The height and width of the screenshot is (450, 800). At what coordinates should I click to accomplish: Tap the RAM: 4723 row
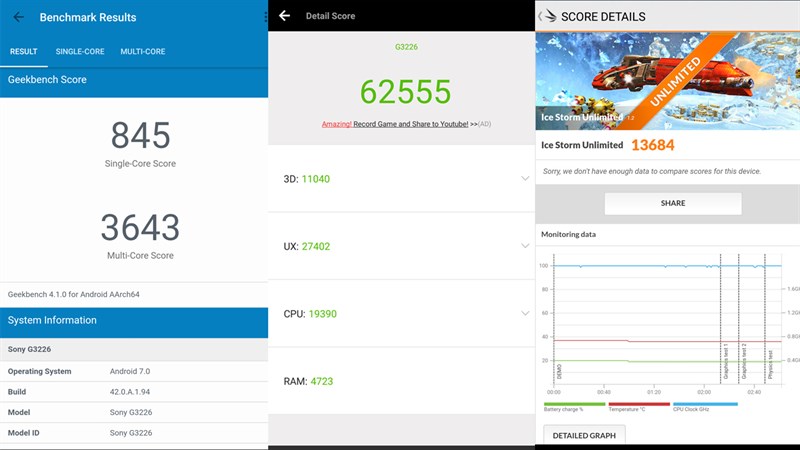(402, 381)
